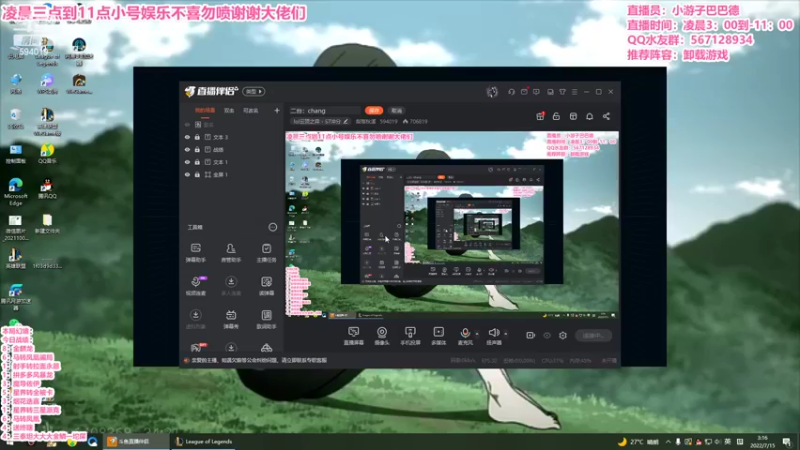The width and height of the screenshot is (800, 450).
Task: Click the 英 input method tray indicator
Action: 728,442
